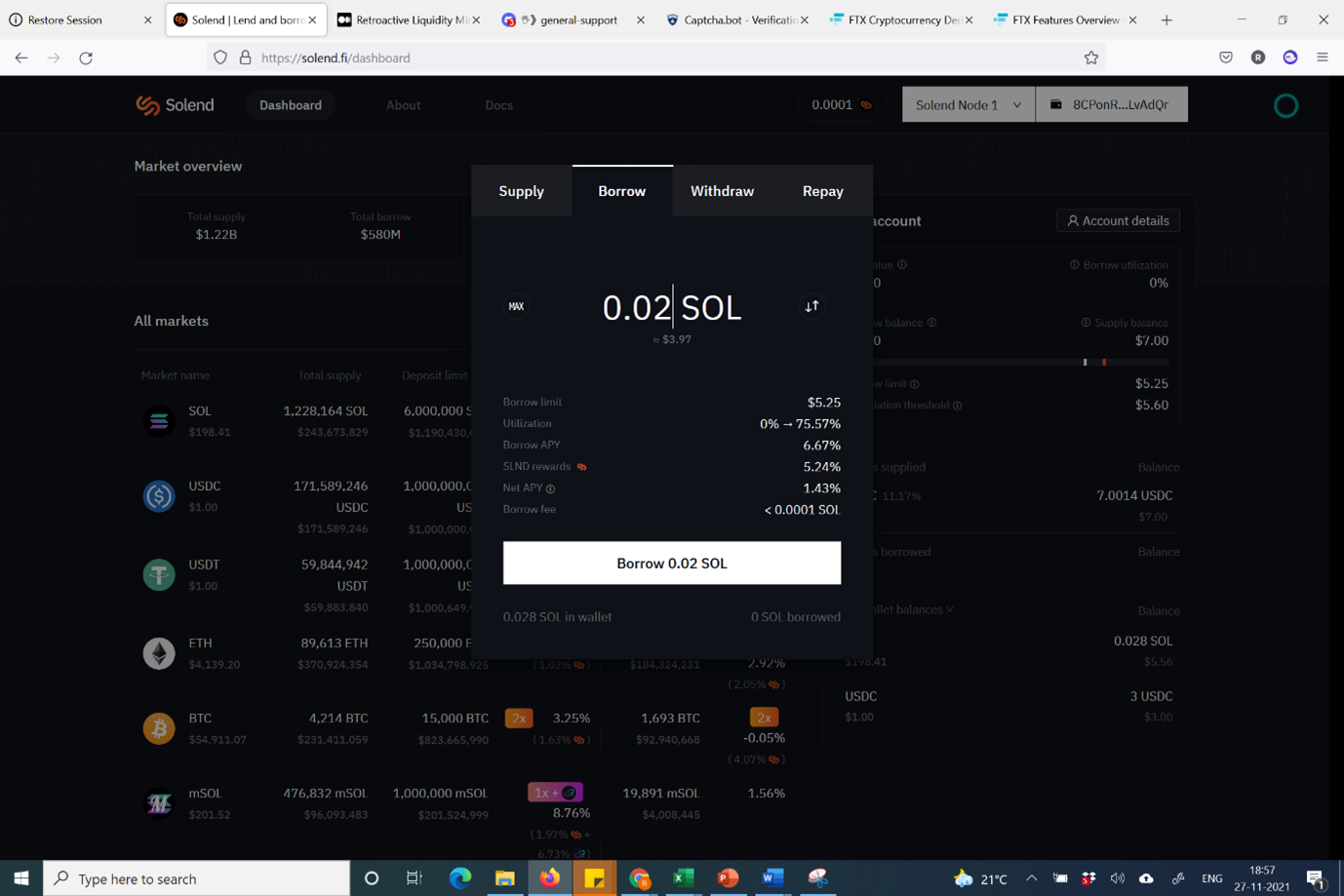The width and height of the screenshot is (1344, 896).
Task: Click the green circle status icon
Action: 1285,105
